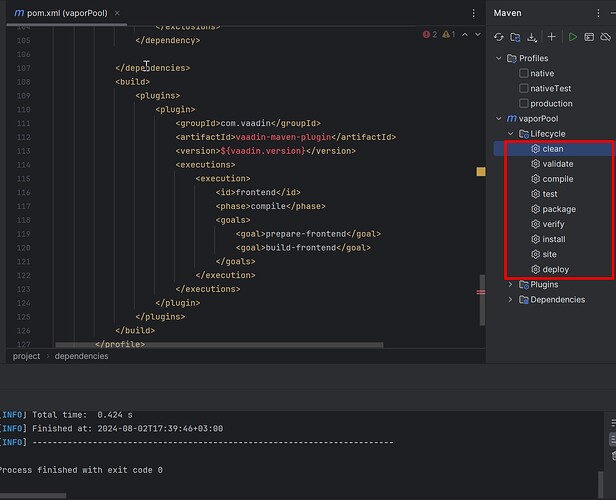Viewport: 616px width, 500px height.
Task: Check the nativeTest profile checkbox
Action: pos(523,89)
